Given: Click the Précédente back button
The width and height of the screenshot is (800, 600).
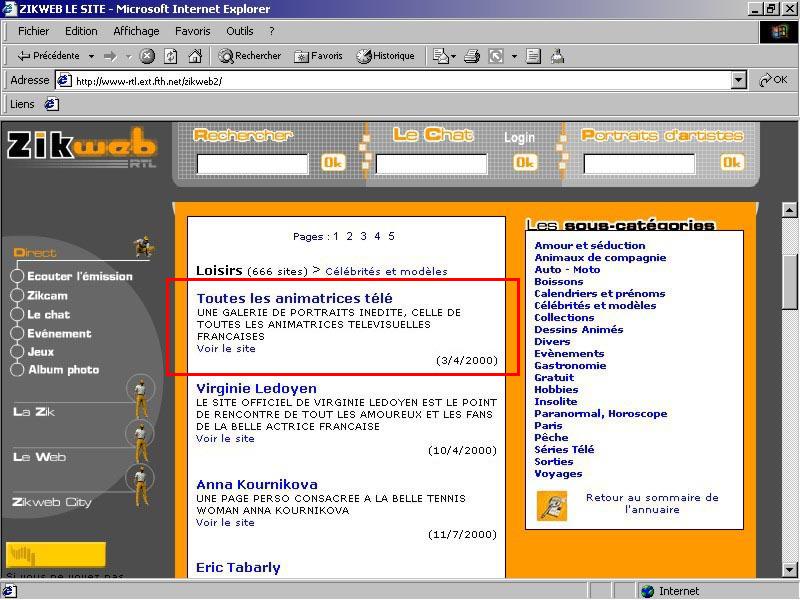Looking at the screenshot, I should 48,56.
